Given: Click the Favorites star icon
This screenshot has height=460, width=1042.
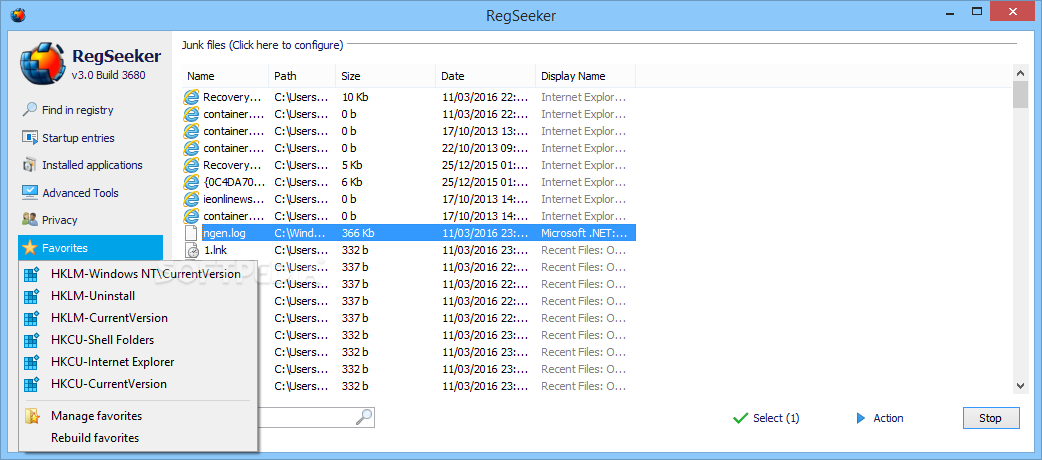Looking at the screenshot, I should (x=29, y=248).
